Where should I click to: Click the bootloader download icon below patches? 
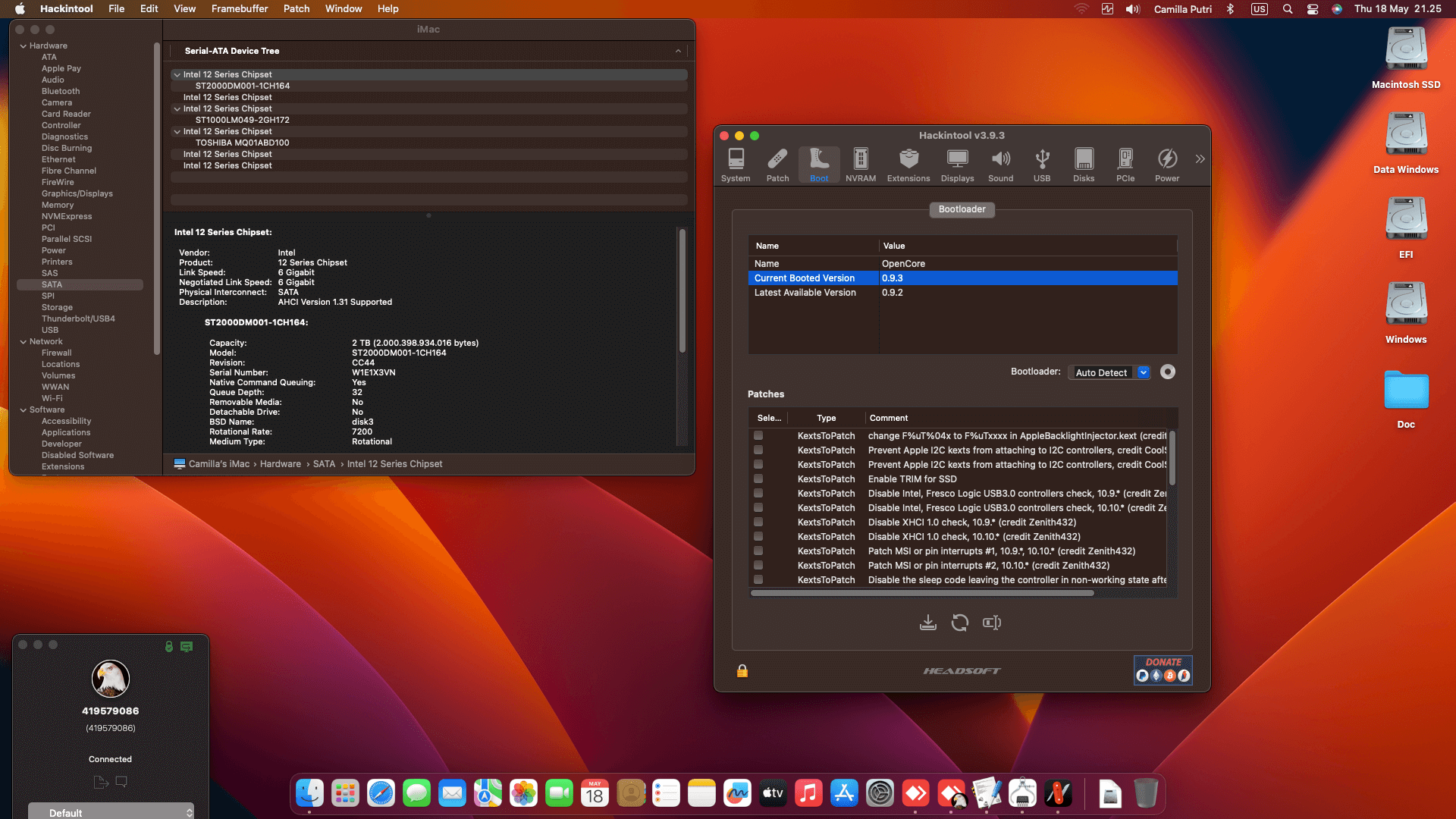point(927,623)
